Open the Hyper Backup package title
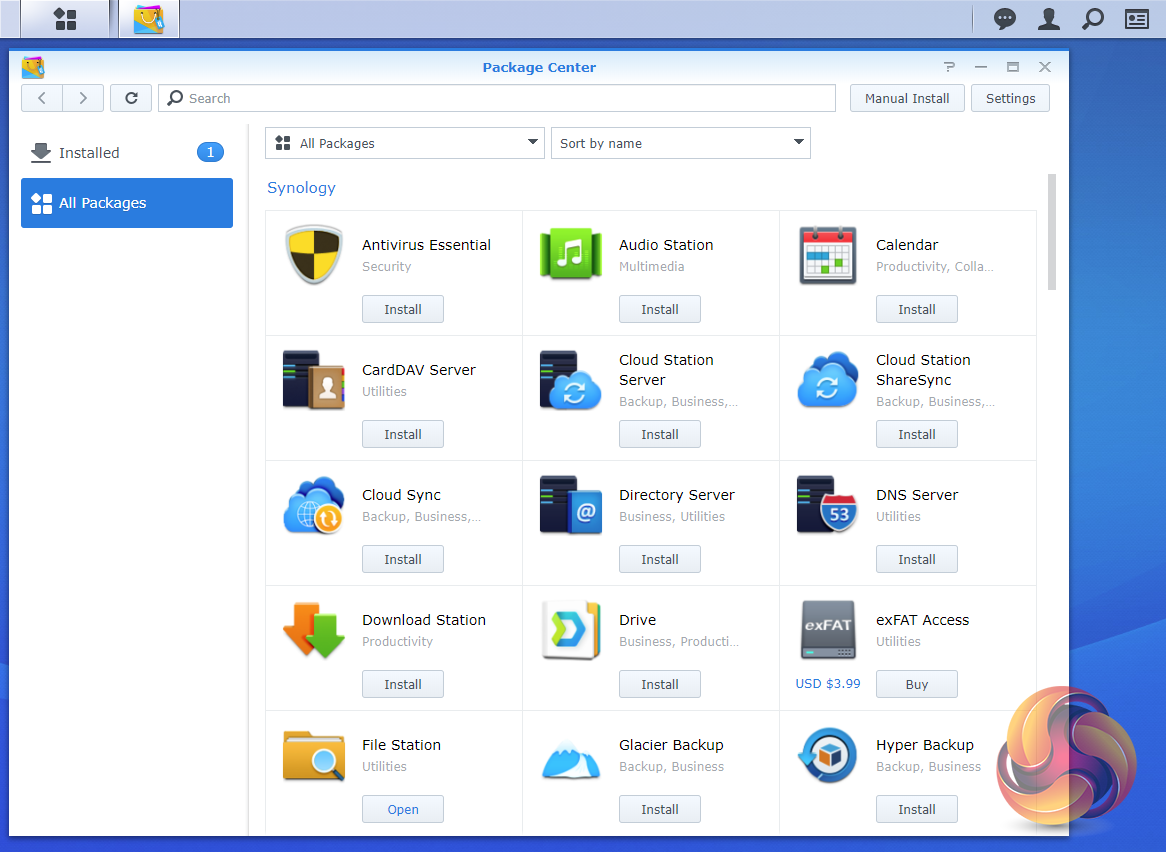 924,745
